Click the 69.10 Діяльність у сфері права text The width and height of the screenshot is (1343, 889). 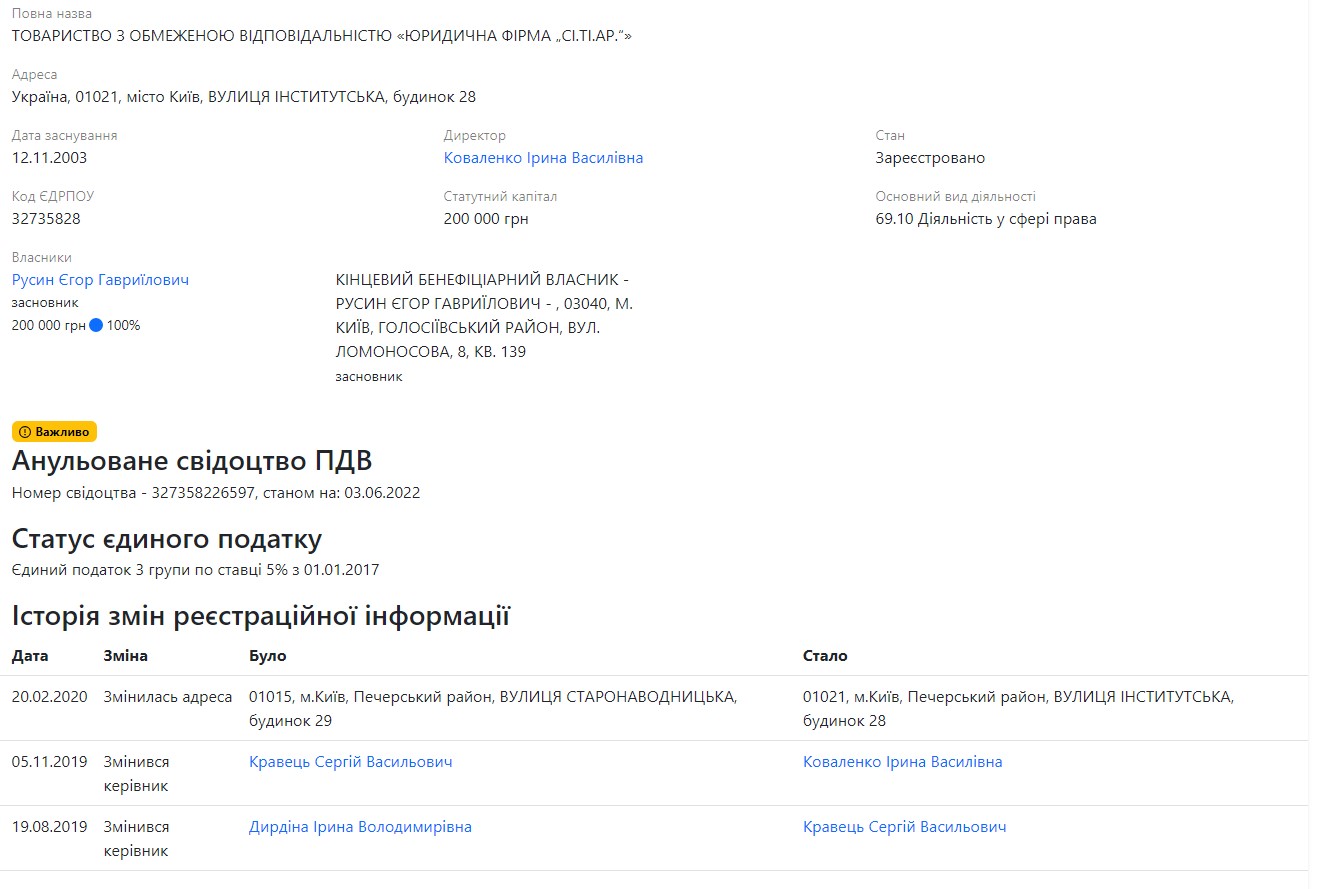[x=985, y=219]
